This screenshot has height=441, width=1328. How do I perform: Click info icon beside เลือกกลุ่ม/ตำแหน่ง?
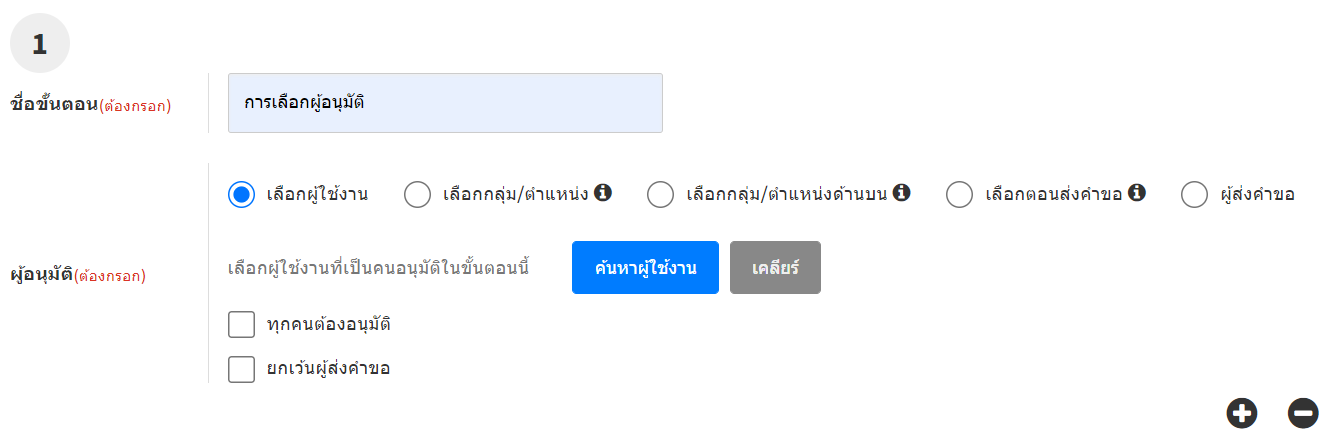pyautogui.click(x=602, y=193)
